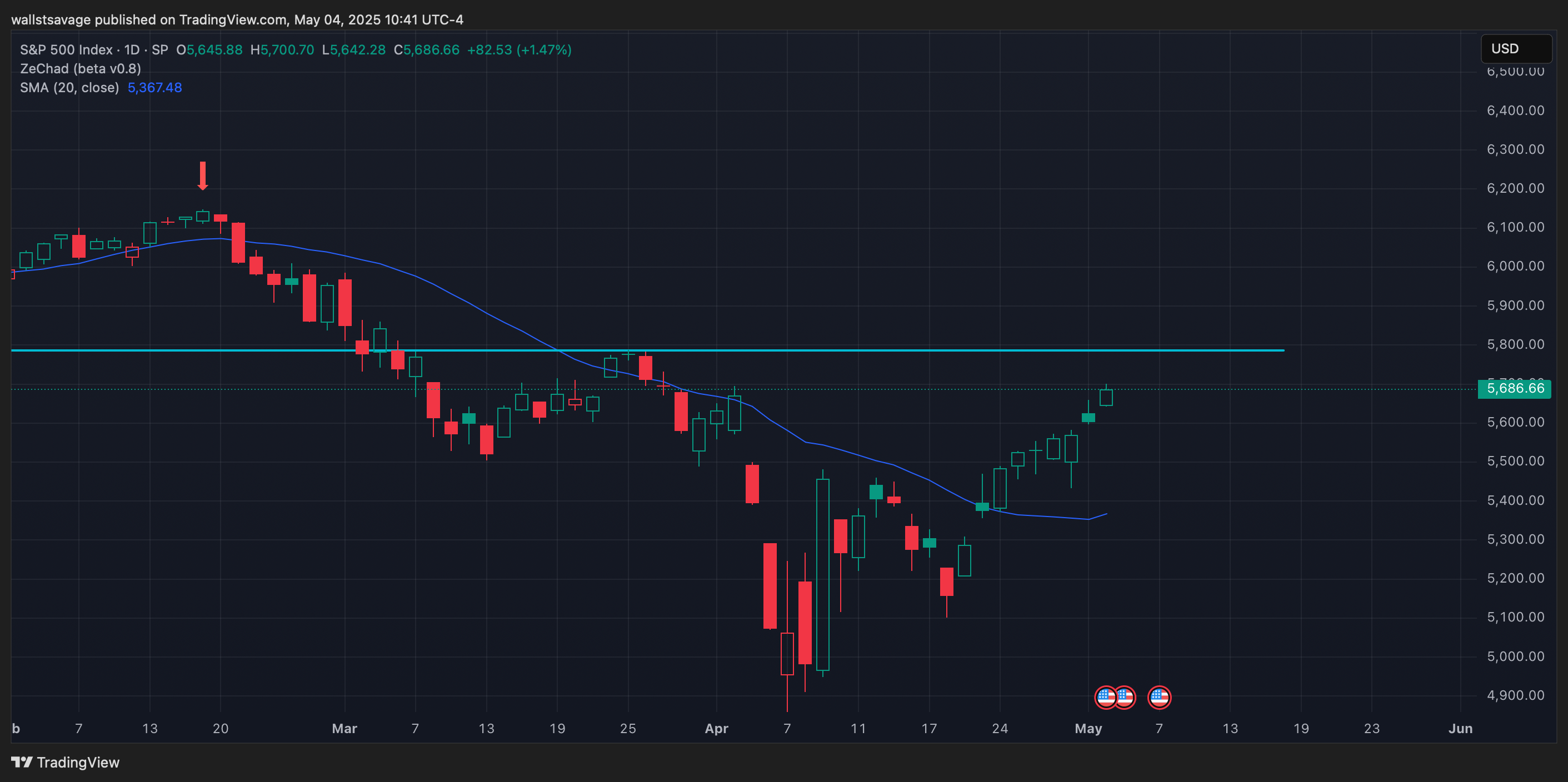Viewport: 1568px width, 782px height.
Task: Open the second overlapping US flag event
Action: click(x=1126, y=698)
